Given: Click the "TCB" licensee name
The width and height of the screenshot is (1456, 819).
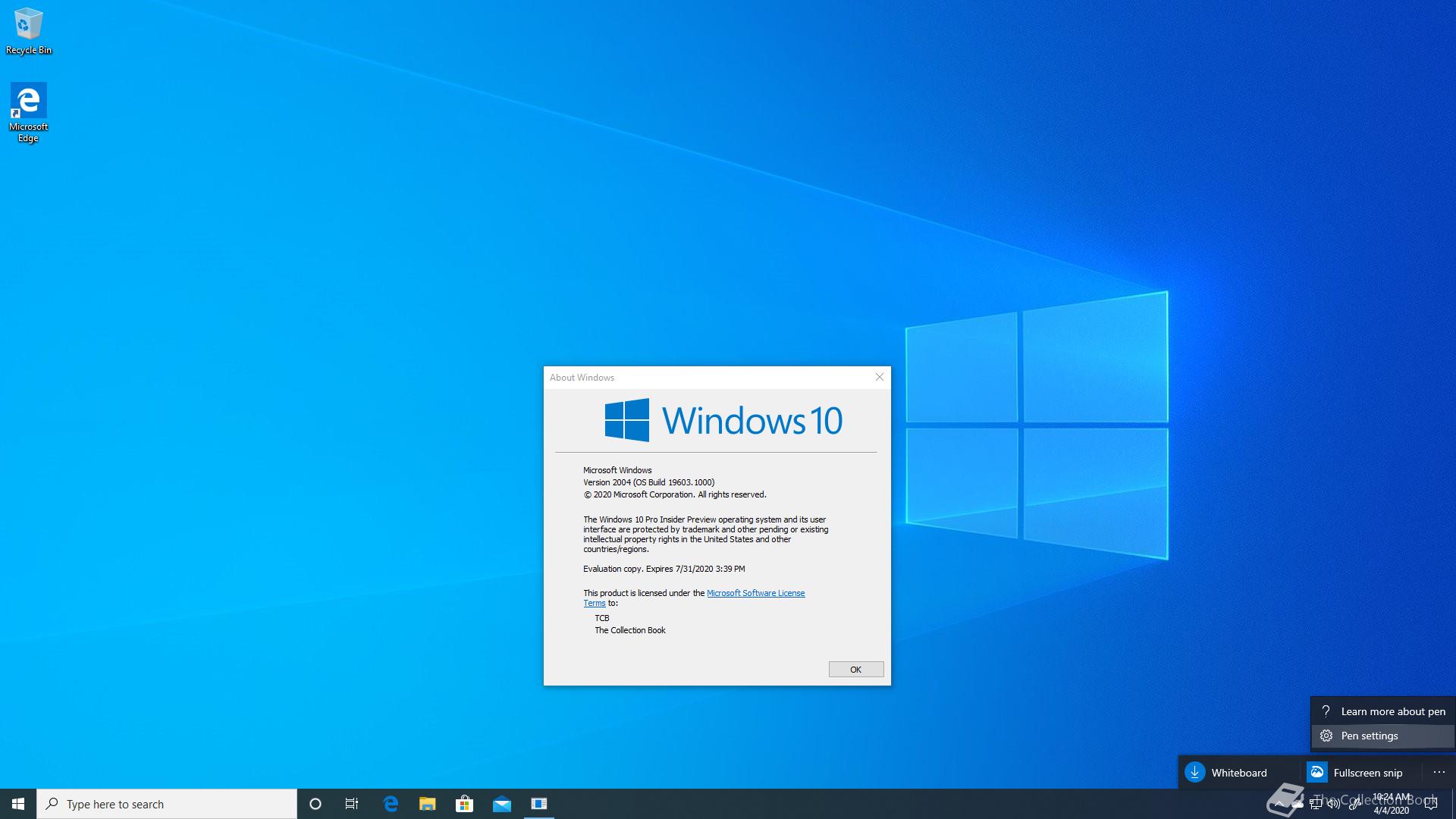Looking at the screenshot, I should click(602, 618).
